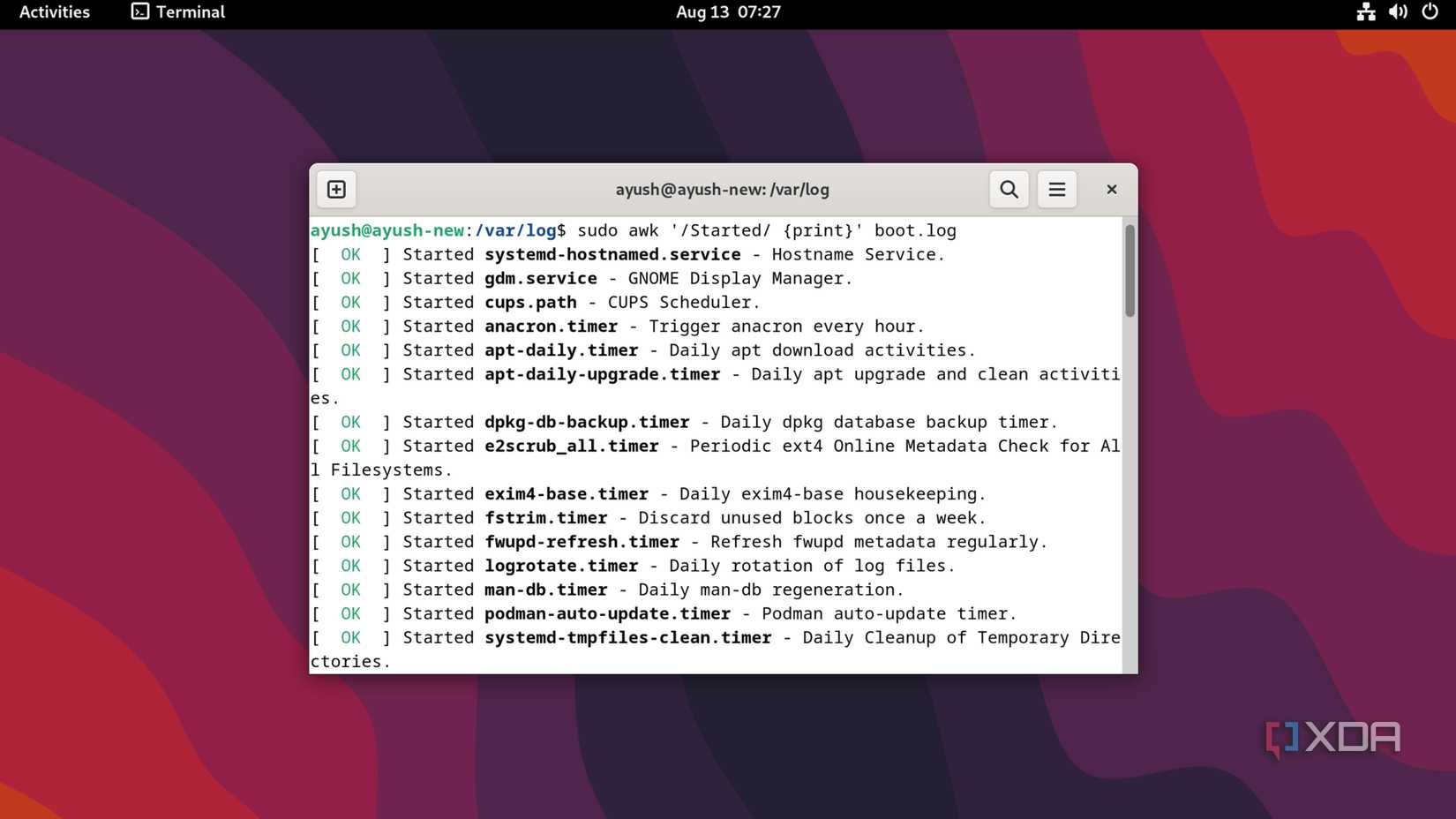The image size is (1456, 819).
Task: Open the power status menu
Action: [x=1429, y=12]
